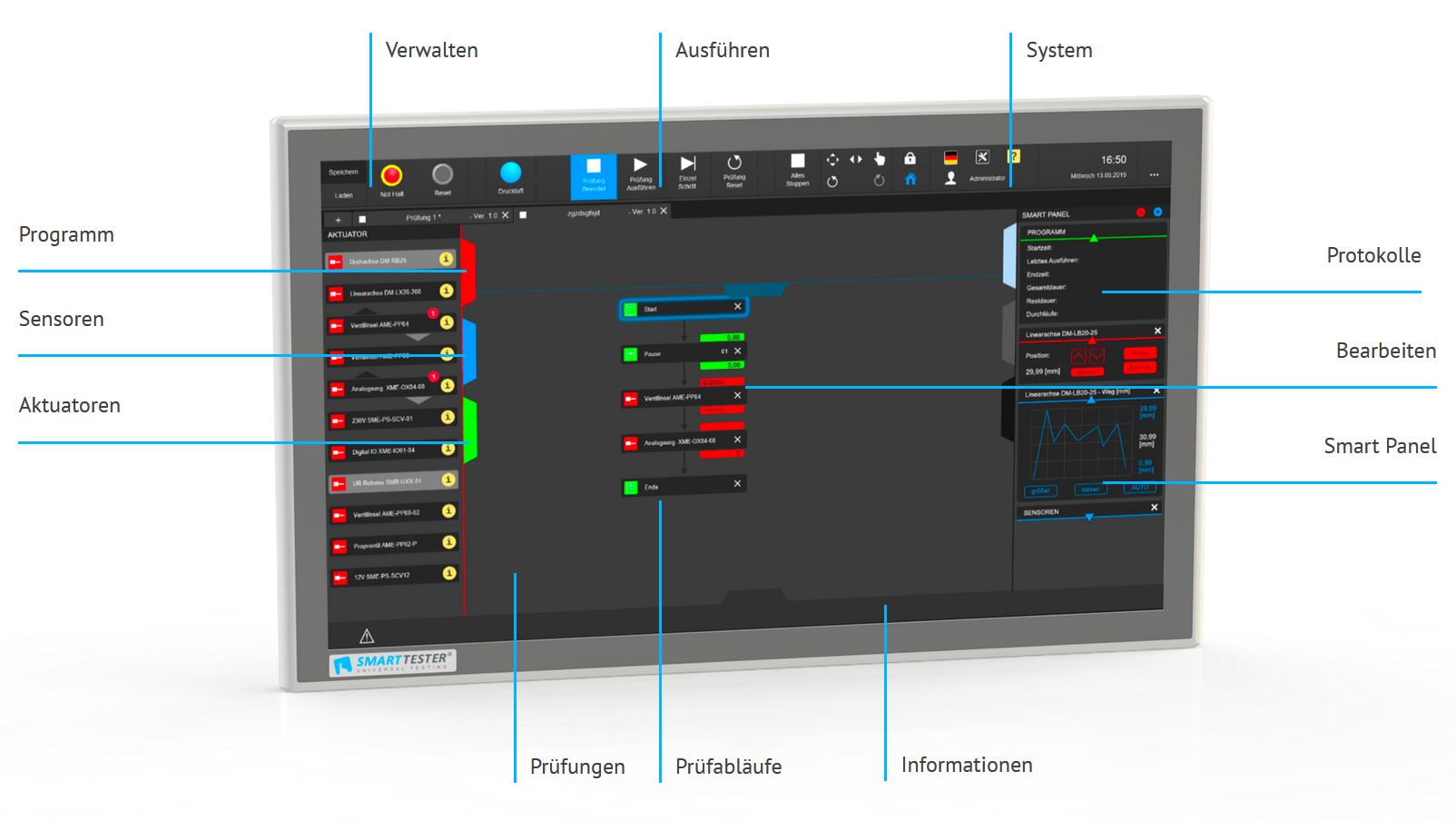
Task: Click the info badge on Linearachse DM-LX26-200
Action: [445, 292]
